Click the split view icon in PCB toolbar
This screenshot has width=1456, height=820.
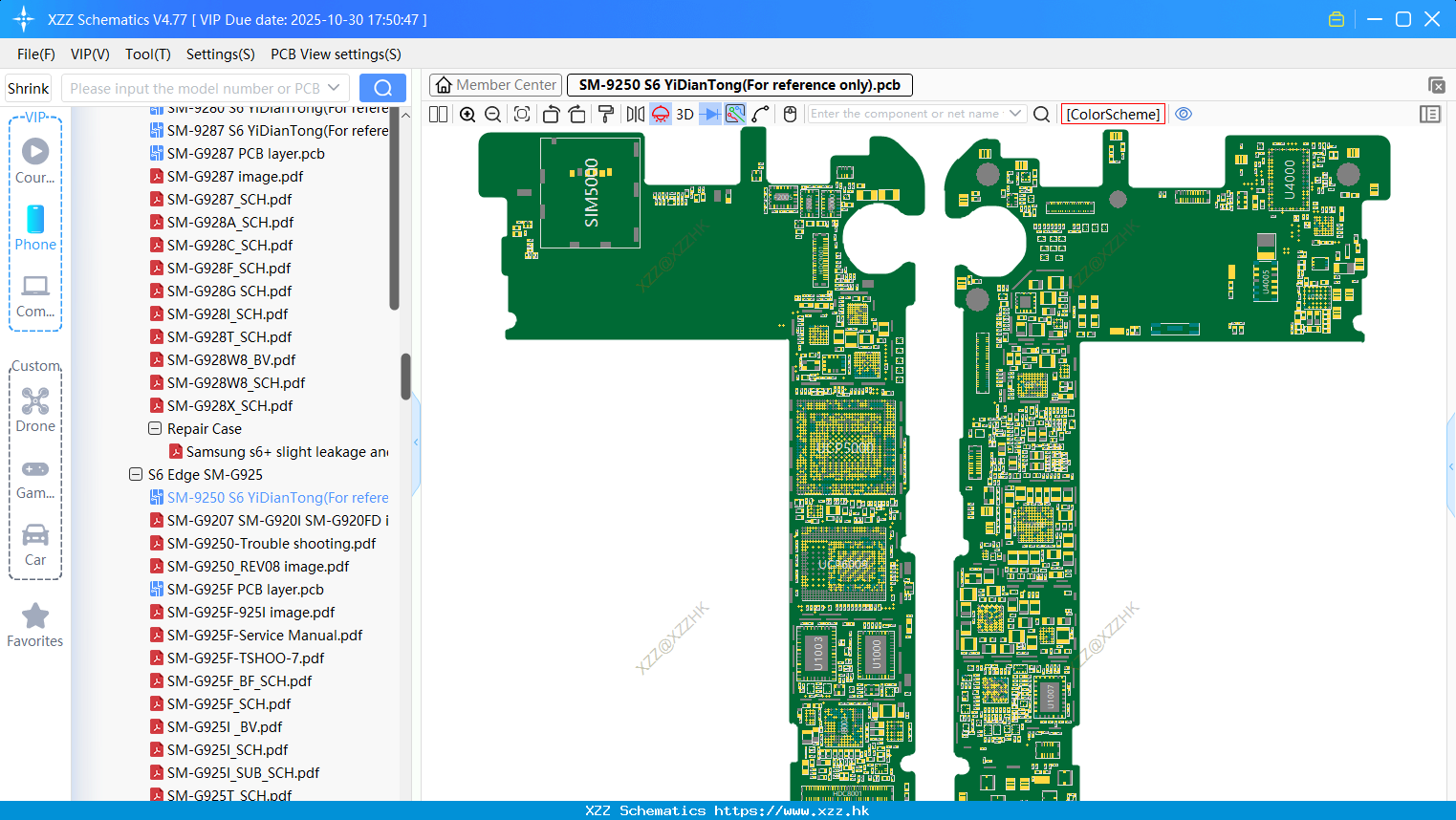[x=439, y=114]
